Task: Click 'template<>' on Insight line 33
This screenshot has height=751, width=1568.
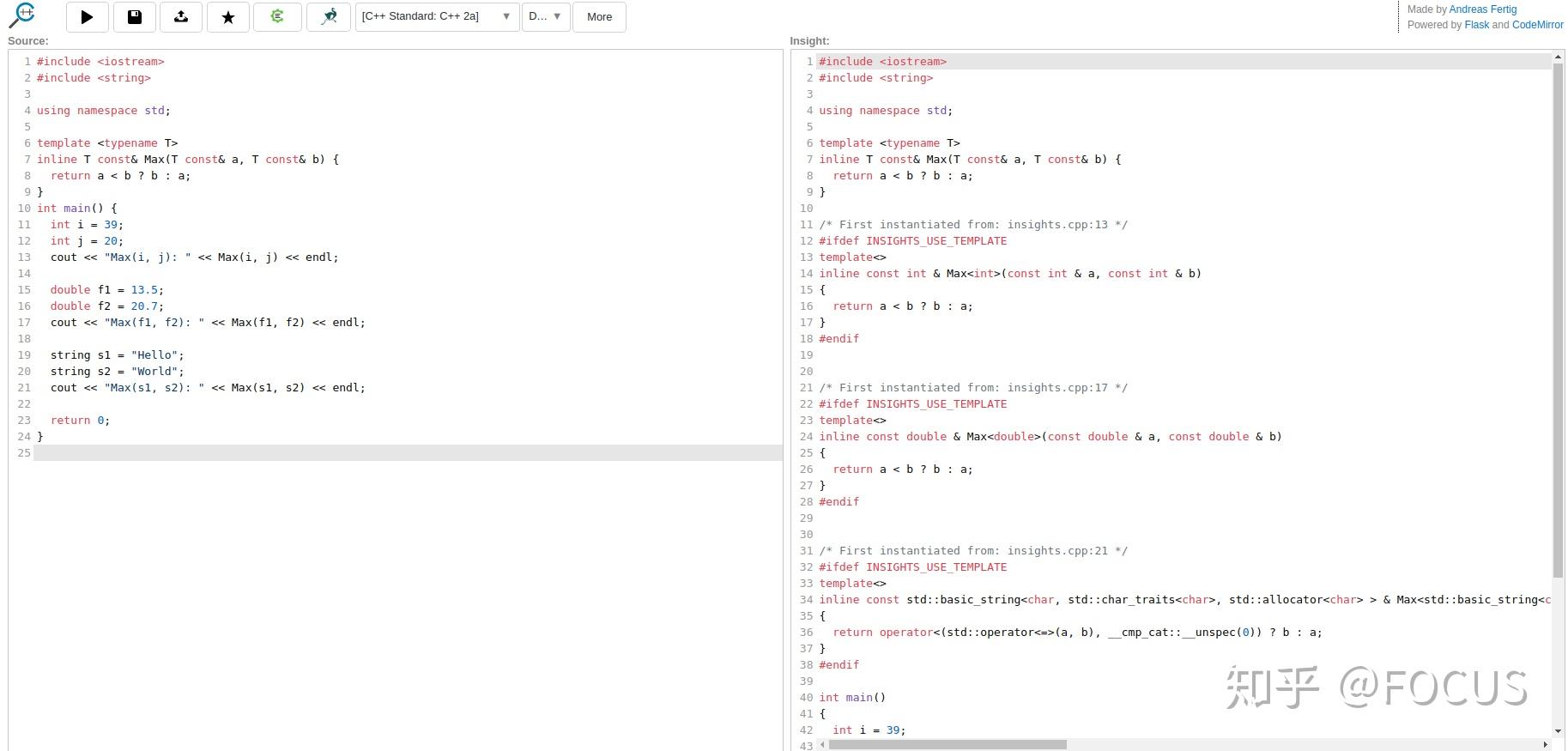Action: [x=853, y=584]
